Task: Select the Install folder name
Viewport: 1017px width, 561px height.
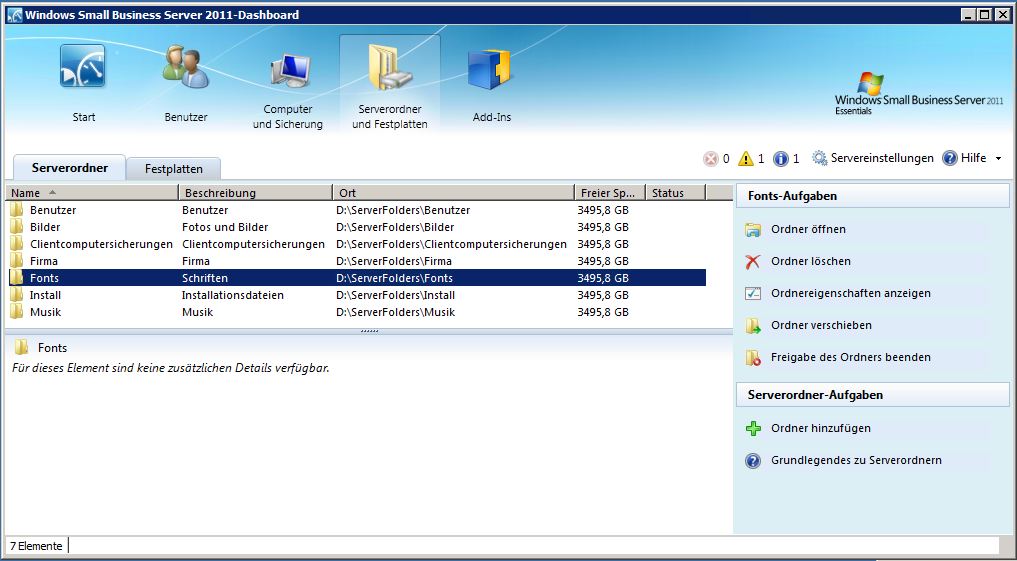Action: tap(45, 295)
